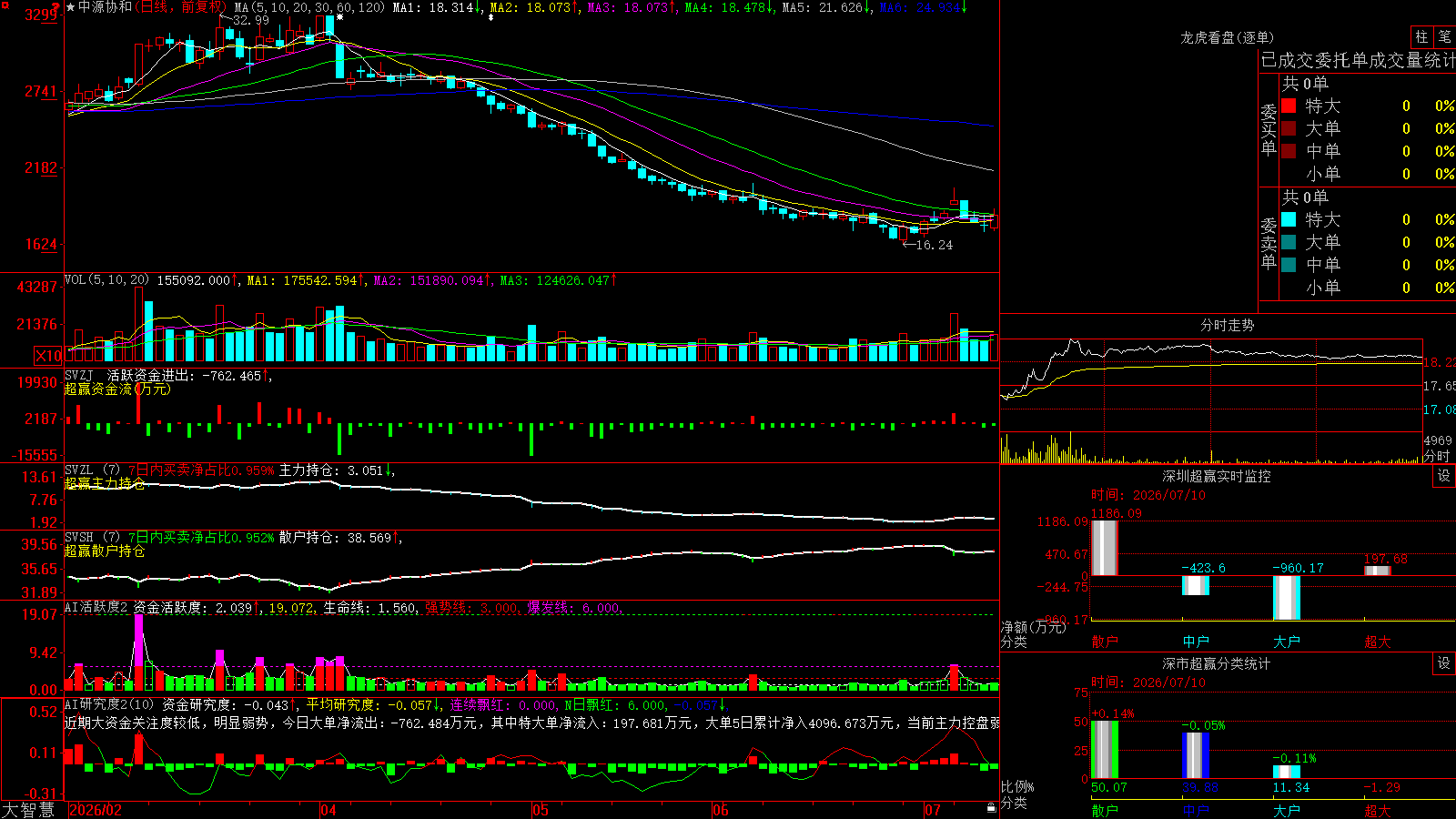The width and height of the screenshot is (1456, 819).
Task: Select the 07 month marker on timeline
Action: tap(933, 810)
